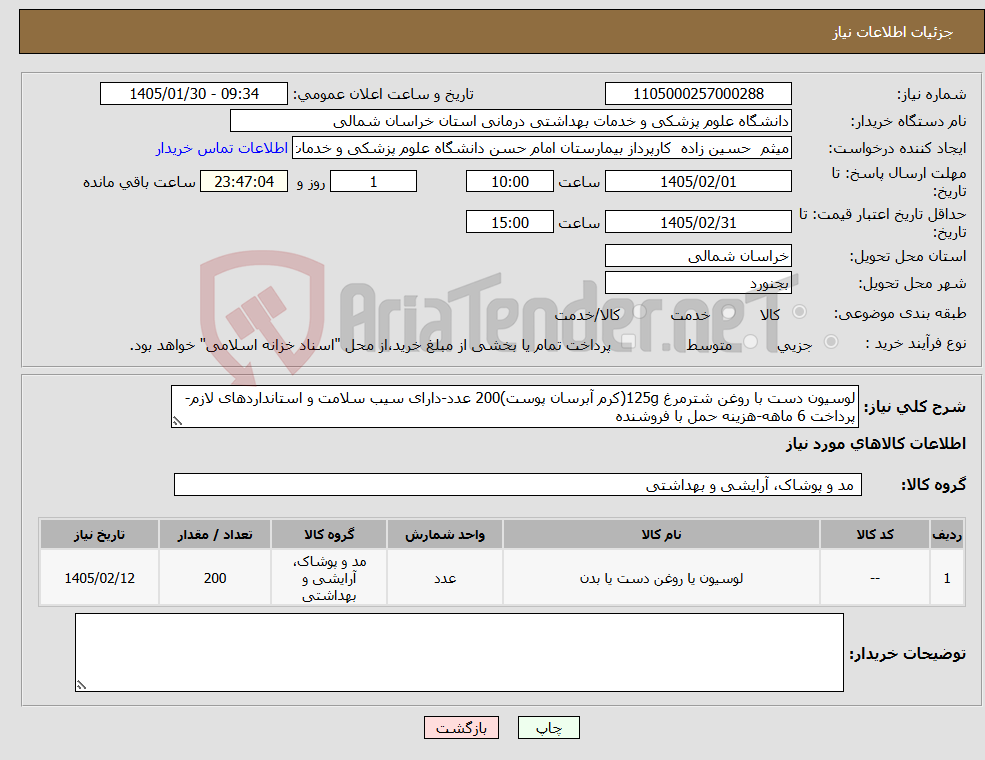Viewport: 985px width, 760px height.
Task: Click item name لوسیون یا روغن دست یا بدن
Action: tap(661, 578)
